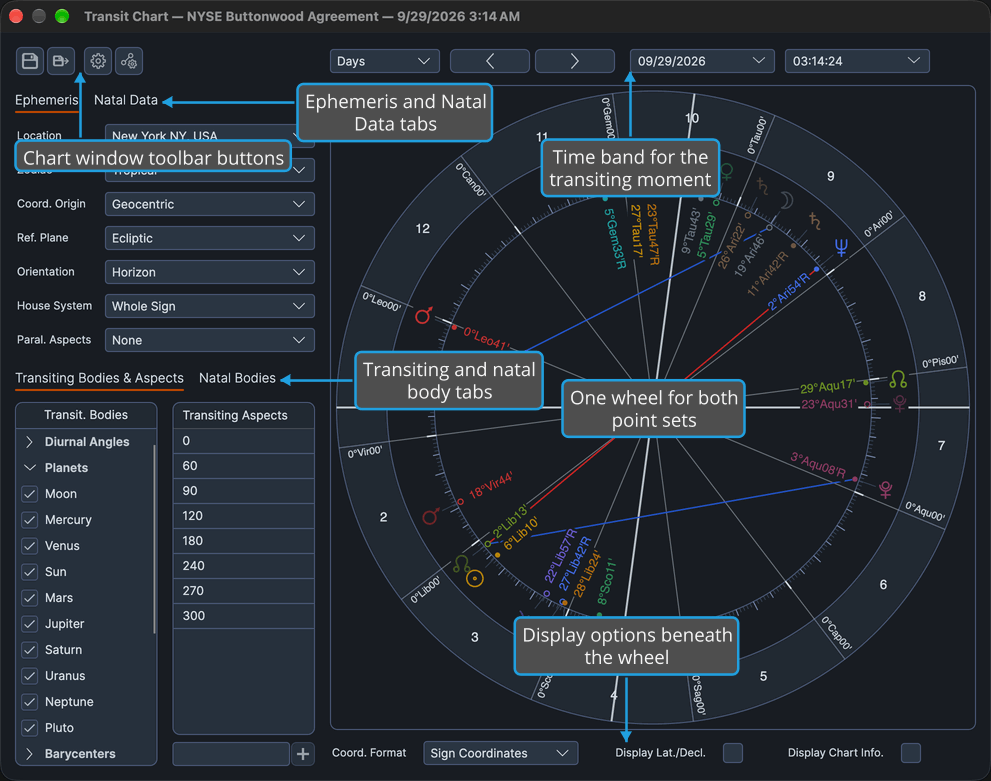Uncheck the Jupiter checkbox
Image resolution: width=991 pixels, height=781 pixels.
click(x=30, y=624)
